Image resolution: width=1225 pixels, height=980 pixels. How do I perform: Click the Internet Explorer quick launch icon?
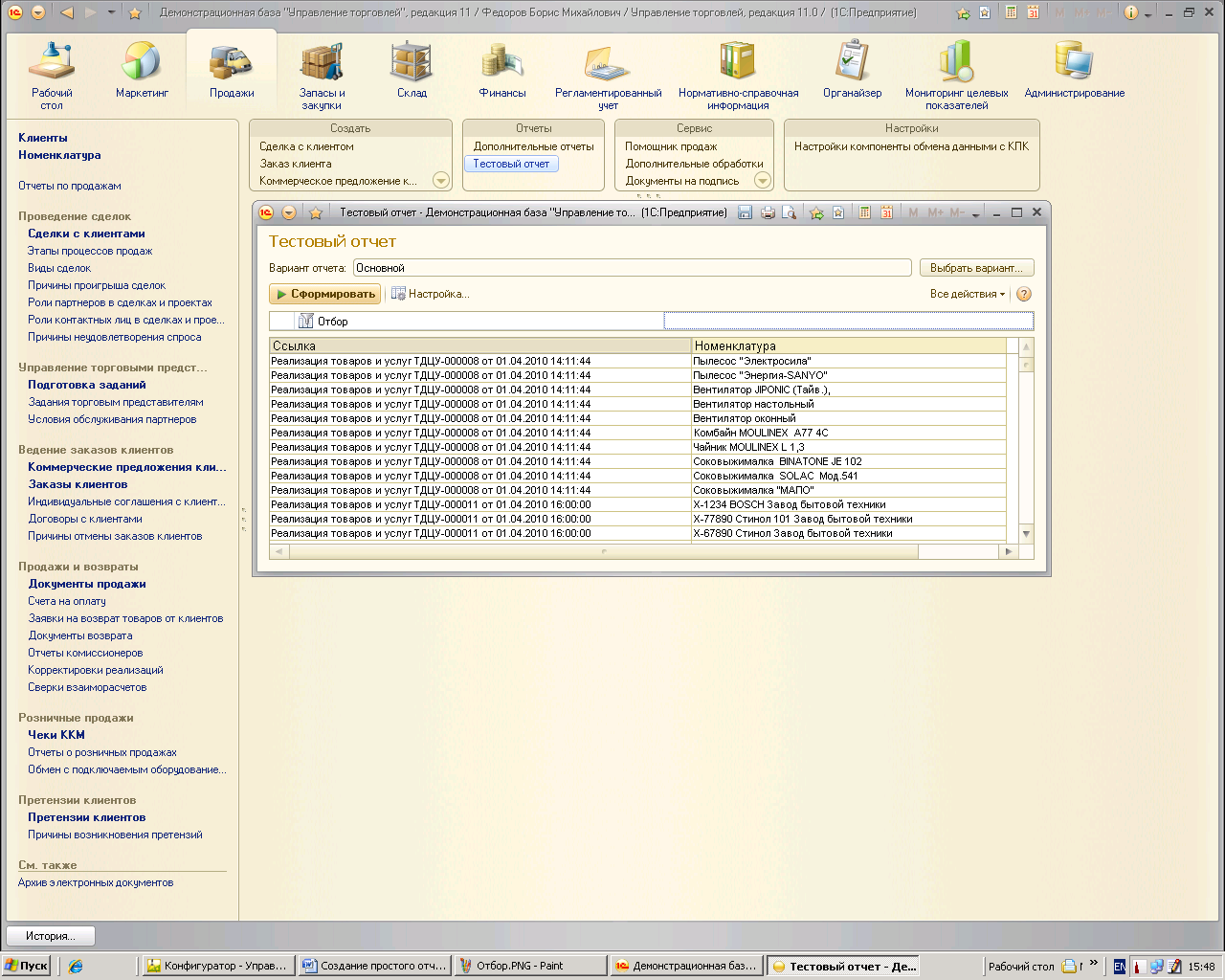tap(76, 967)
